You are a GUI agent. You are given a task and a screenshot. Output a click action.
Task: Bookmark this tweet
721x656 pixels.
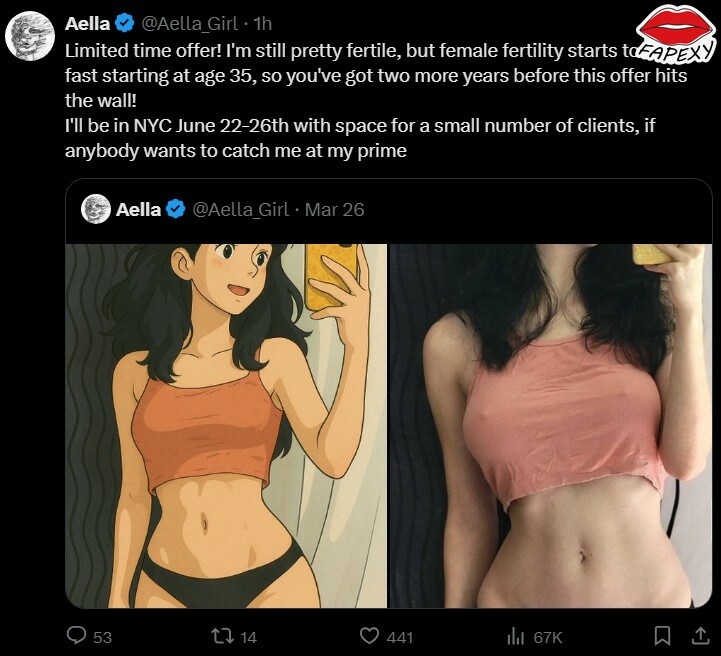(x=662, y=636)
